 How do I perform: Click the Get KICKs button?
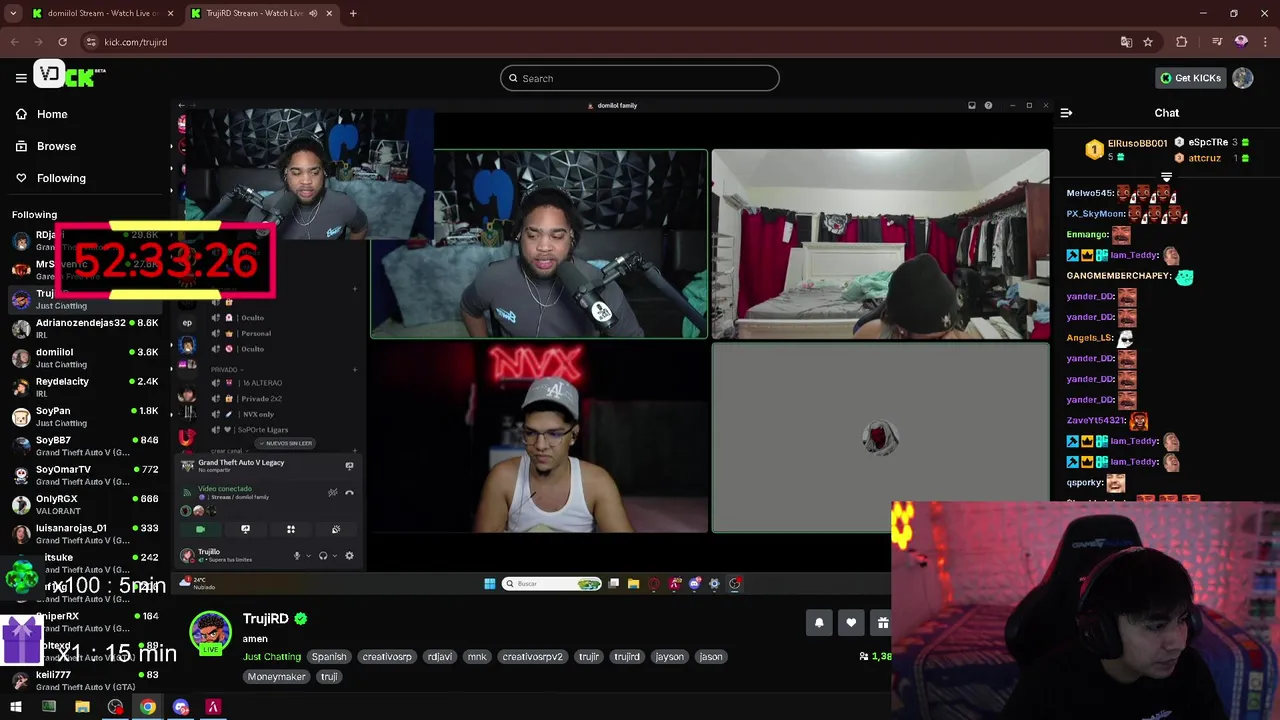1190,78
